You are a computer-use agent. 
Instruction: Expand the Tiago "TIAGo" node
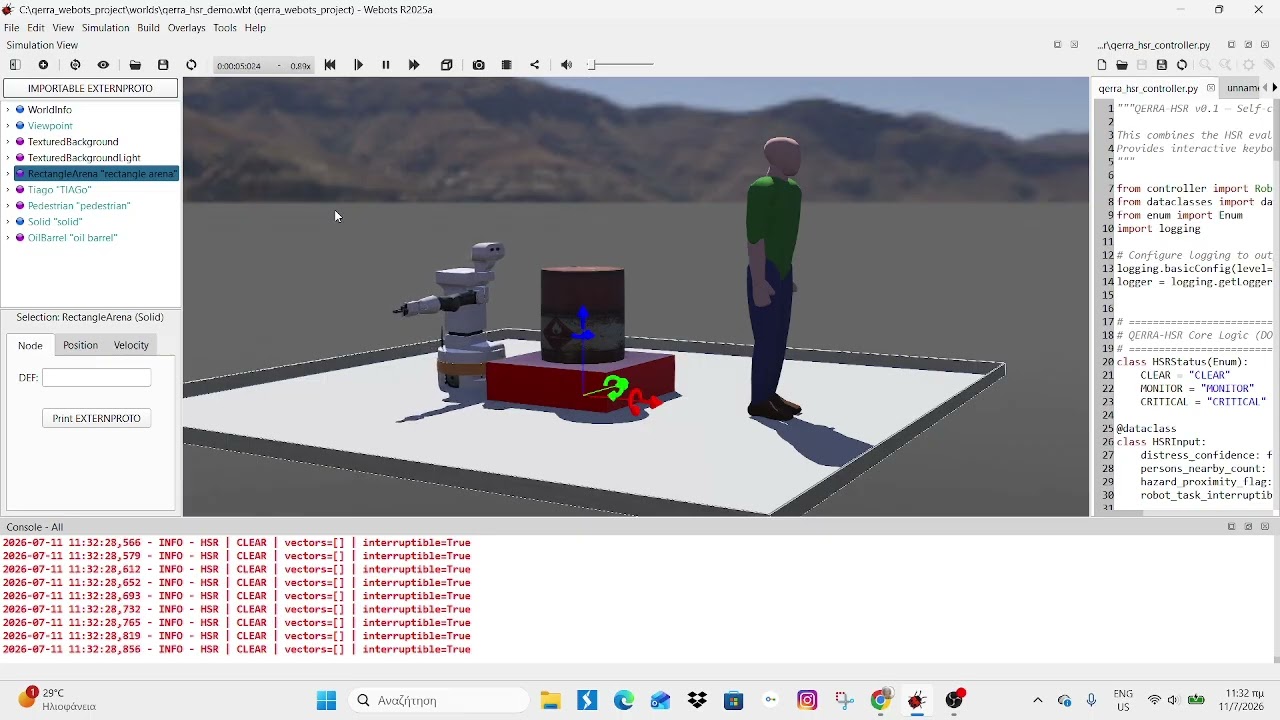tap(8, 190)
